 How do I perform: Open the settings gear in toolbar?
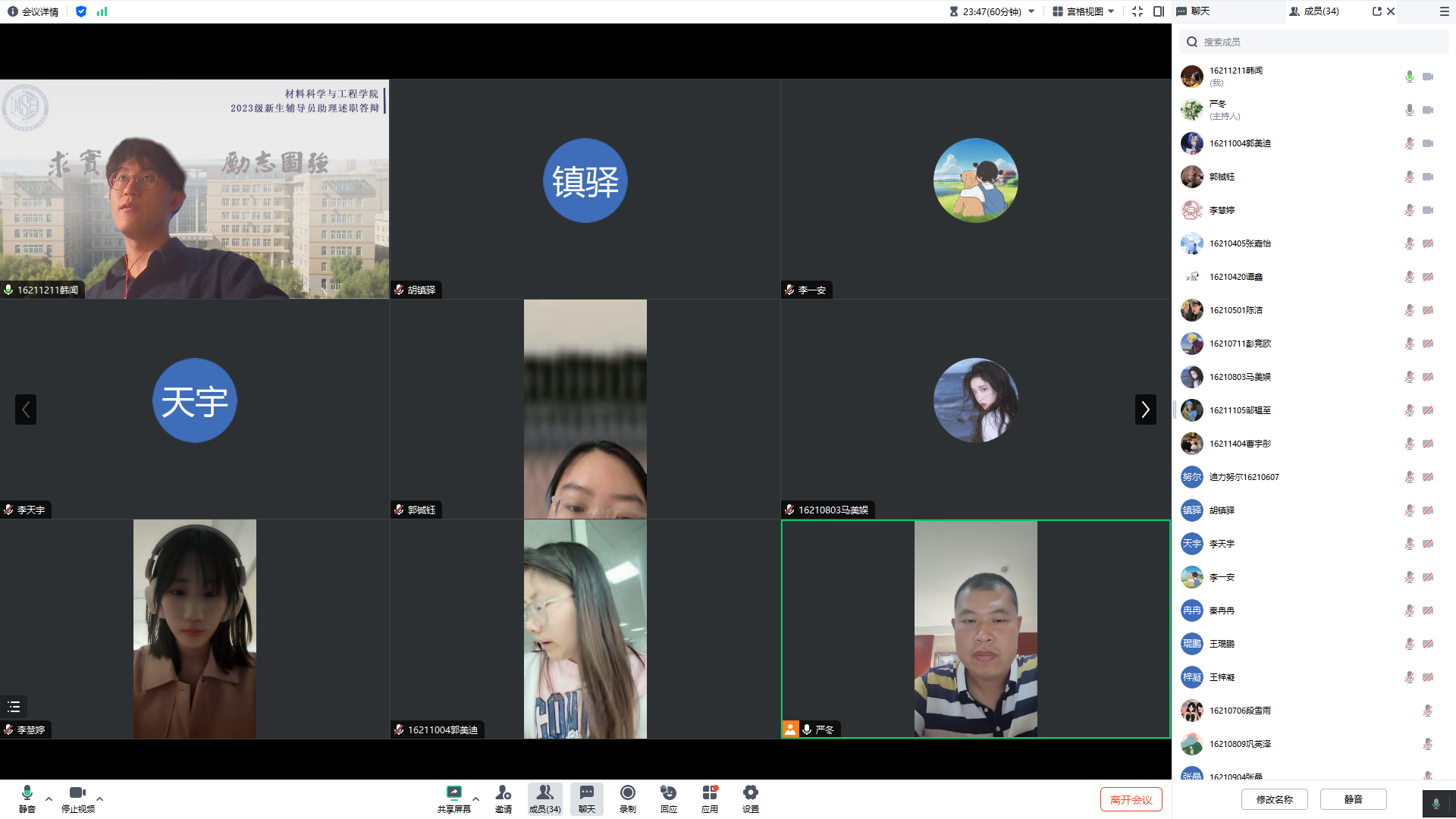[x=750, y=793]
